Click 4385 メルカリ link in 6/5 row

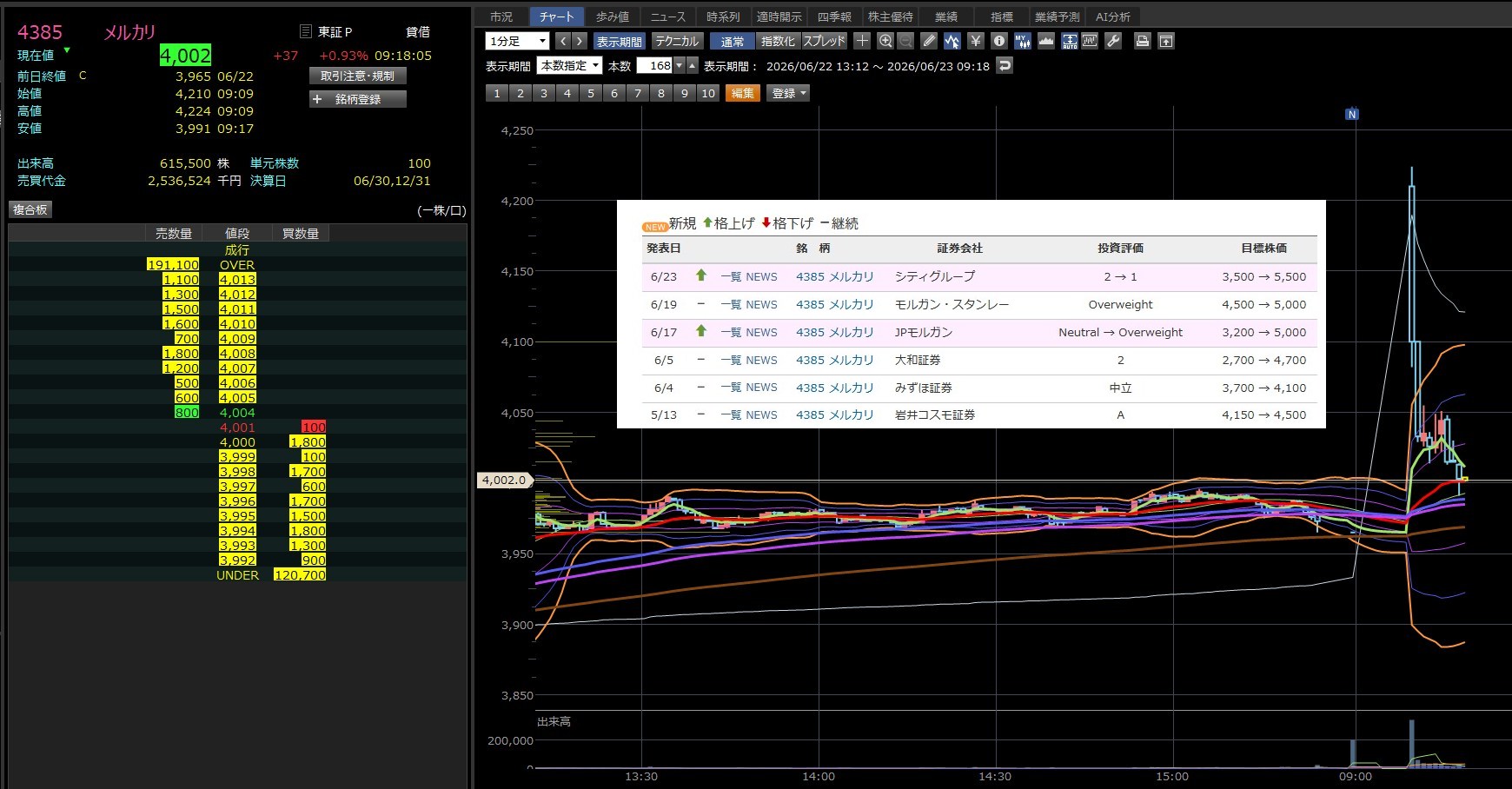pyautogui.click(x=835, y=360)
